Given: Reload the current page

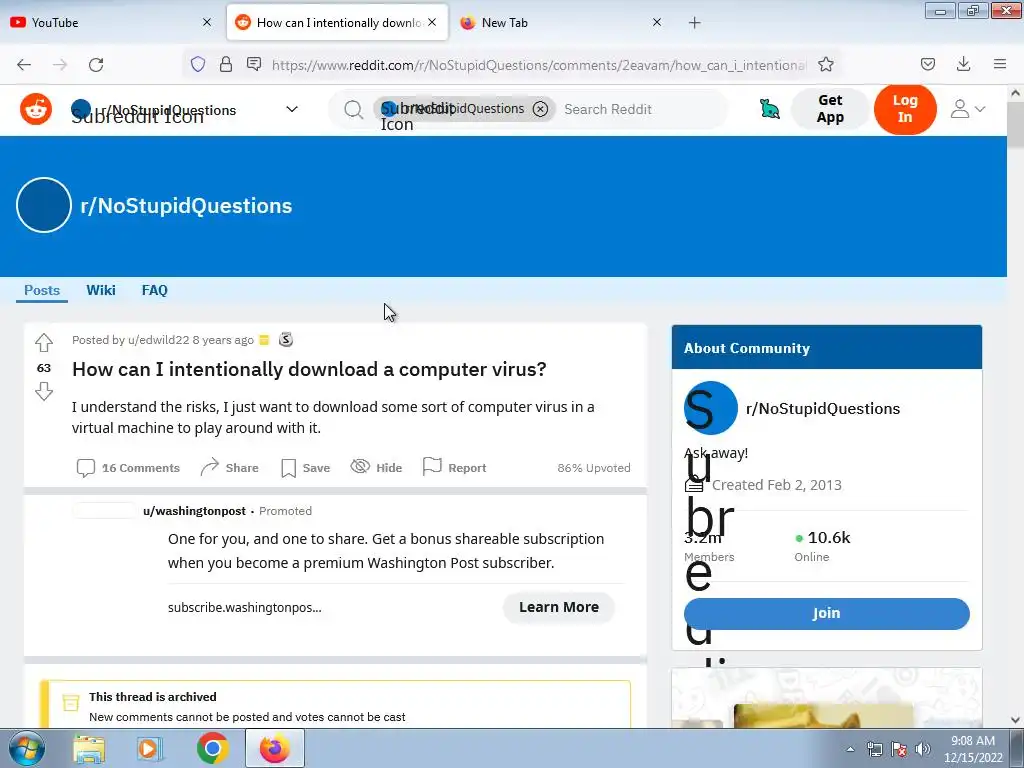Looking at the screenshot, I should (x=96, y=64).
